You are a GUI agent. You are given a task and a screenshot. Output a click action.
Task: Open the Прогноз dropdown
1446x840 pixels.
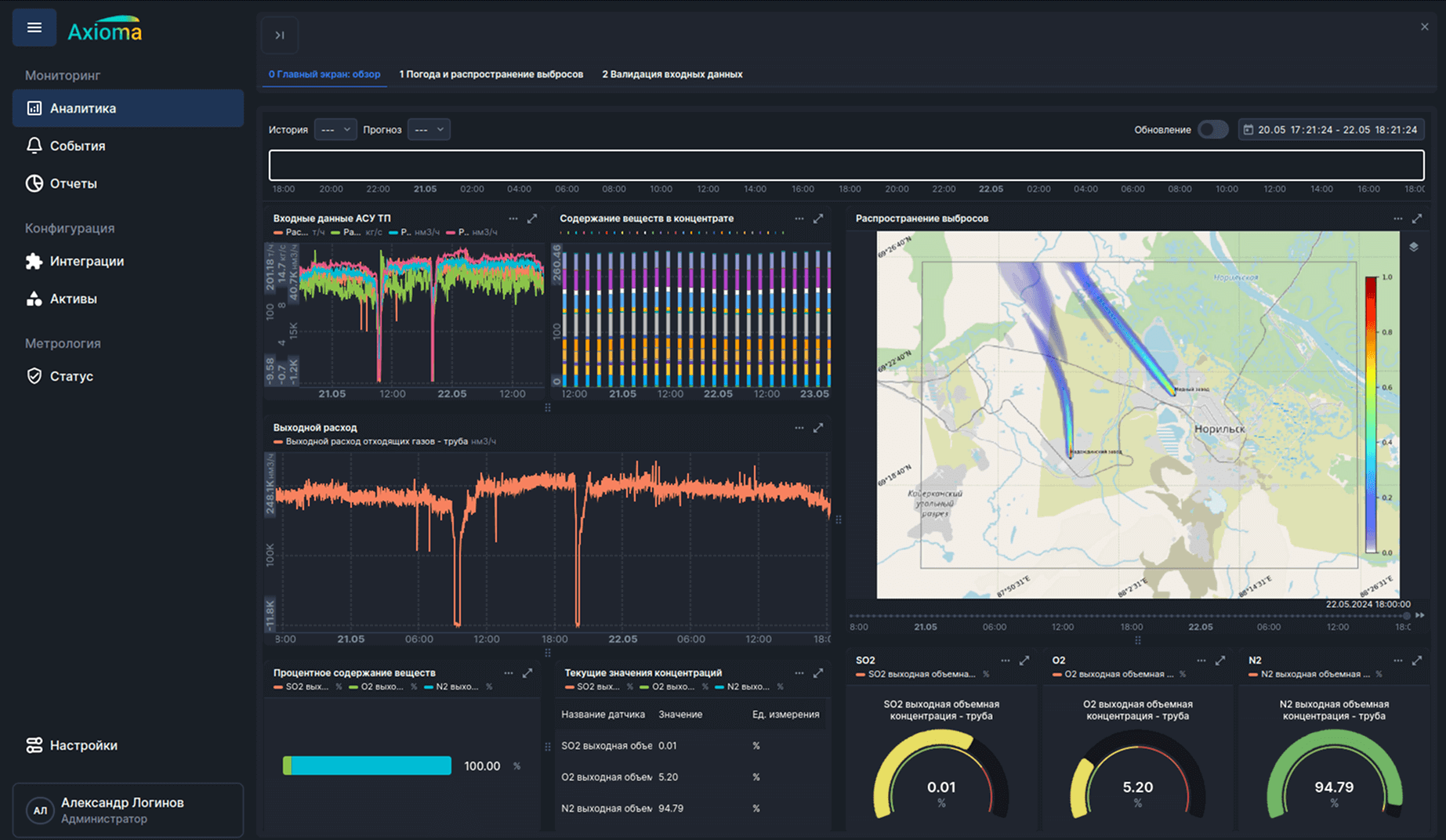point(429,129)
